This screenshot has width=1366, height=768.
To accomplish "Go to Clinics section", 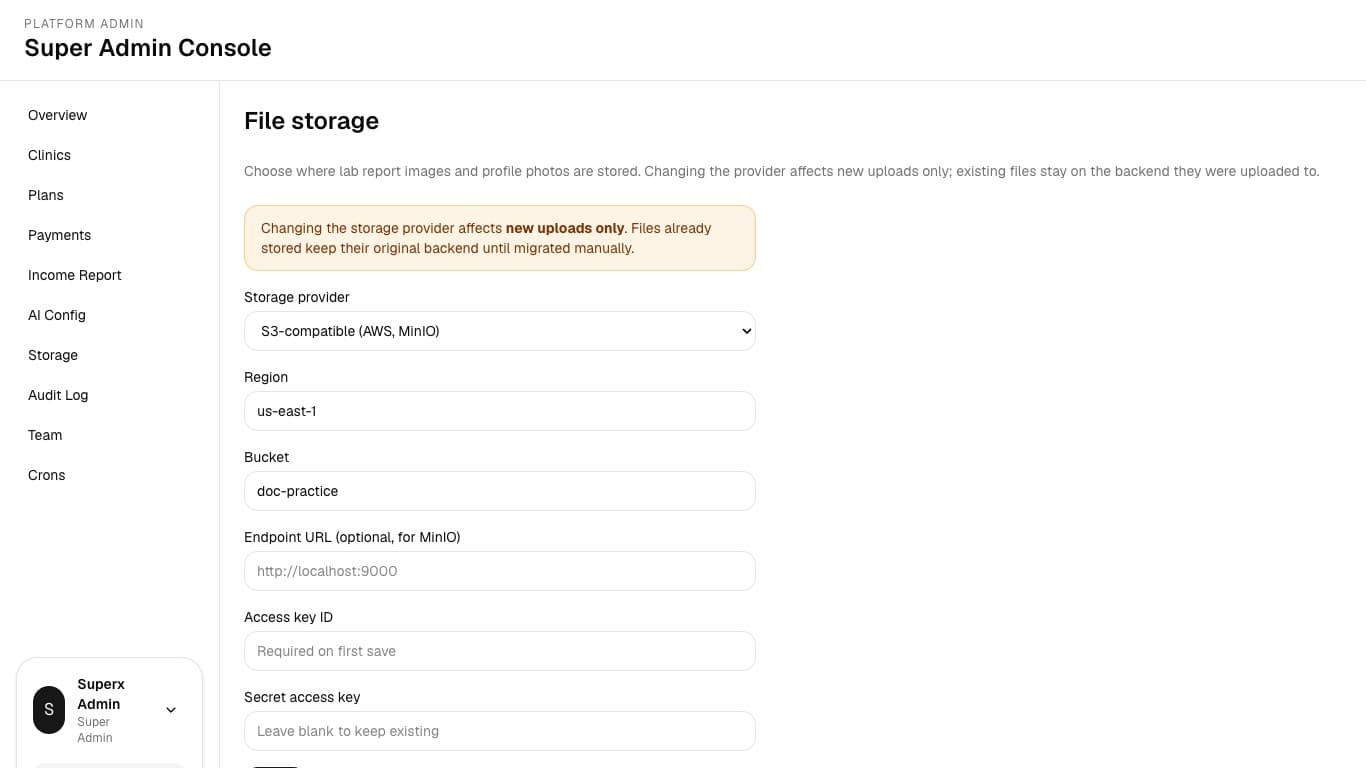I will (x=49, y=155).
